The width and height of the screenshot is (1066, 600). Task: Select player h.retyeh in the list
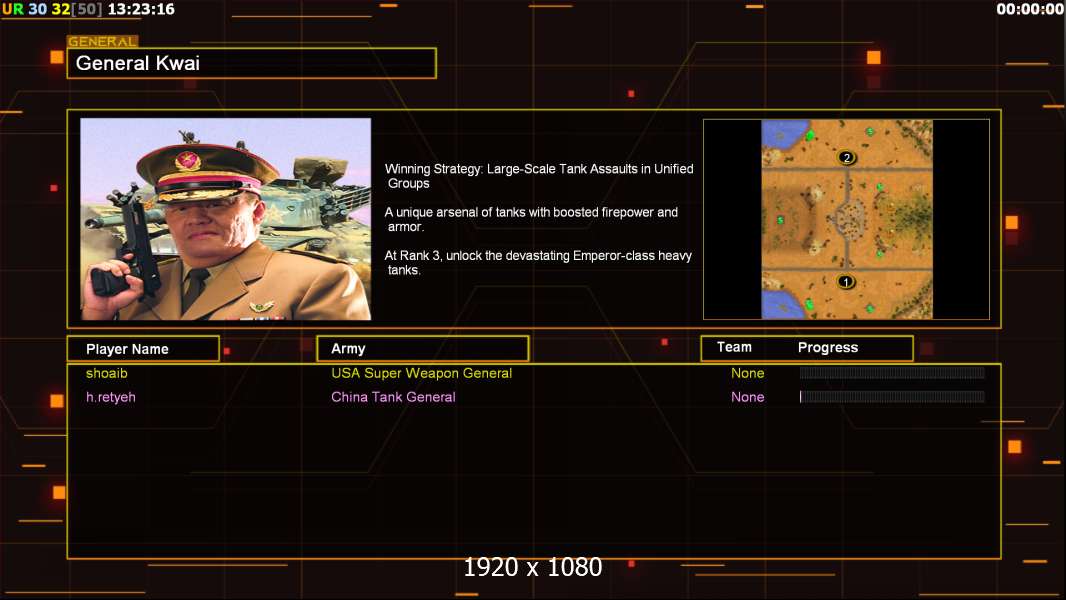[111, 397]
